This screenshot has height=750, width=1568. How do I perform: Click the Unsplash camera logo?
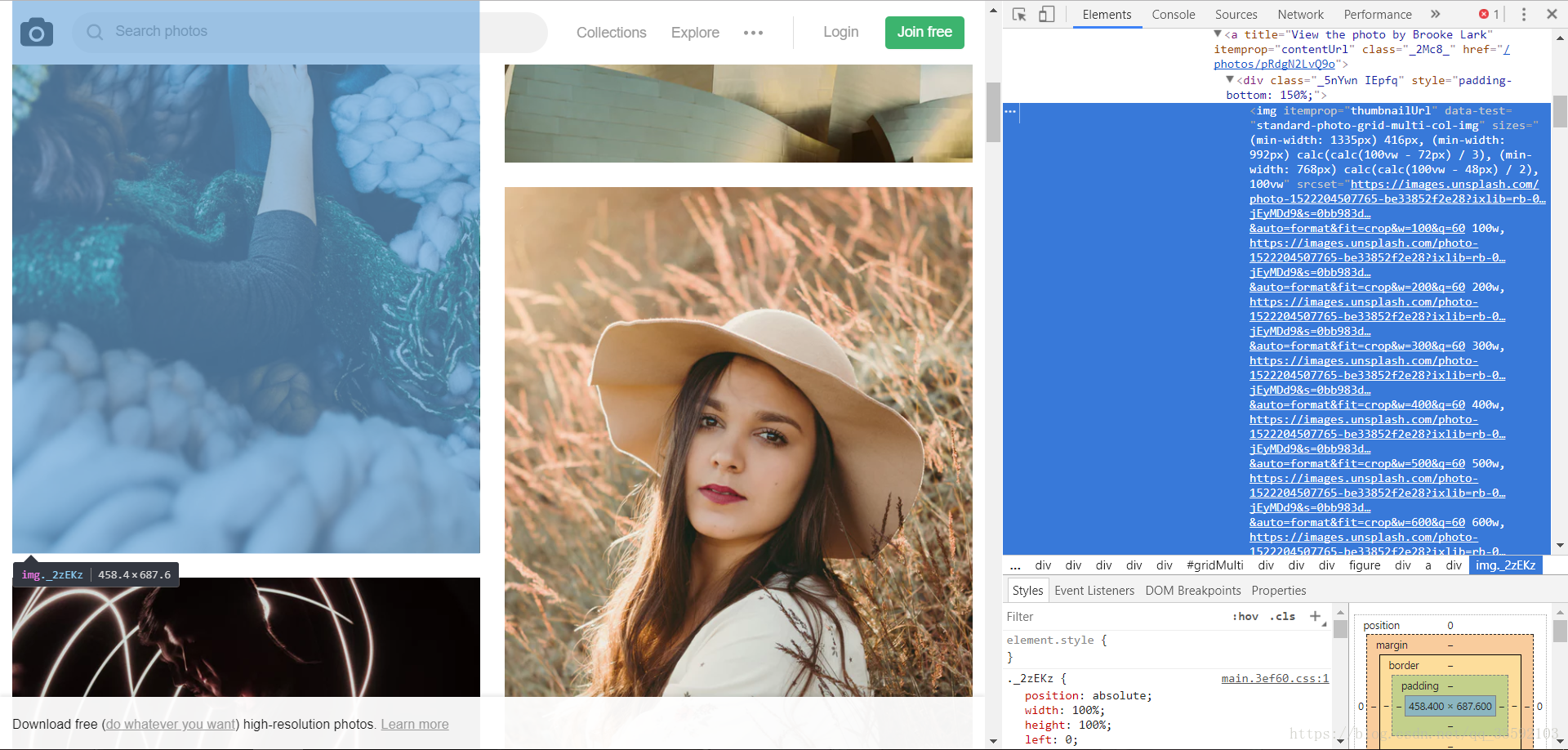click(x=37, y=32)
